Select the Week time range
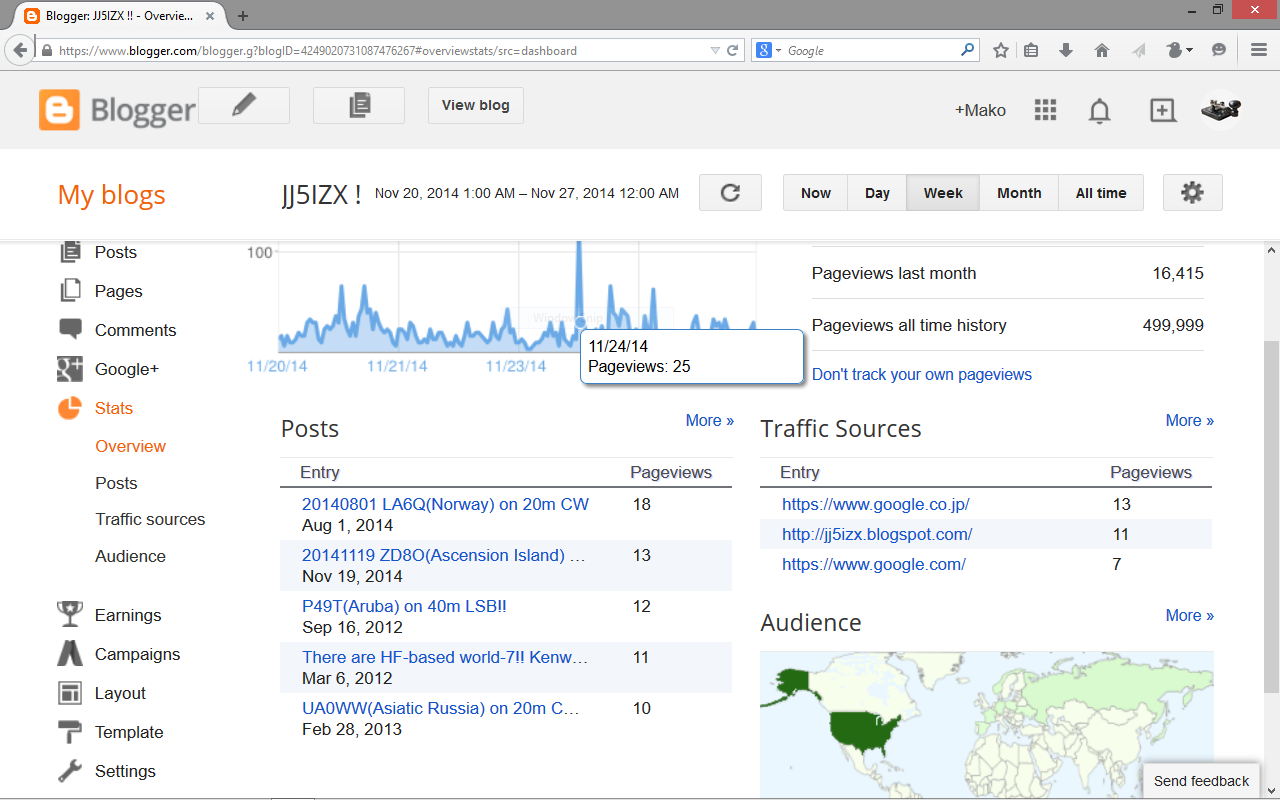 [x=943, y=193]
